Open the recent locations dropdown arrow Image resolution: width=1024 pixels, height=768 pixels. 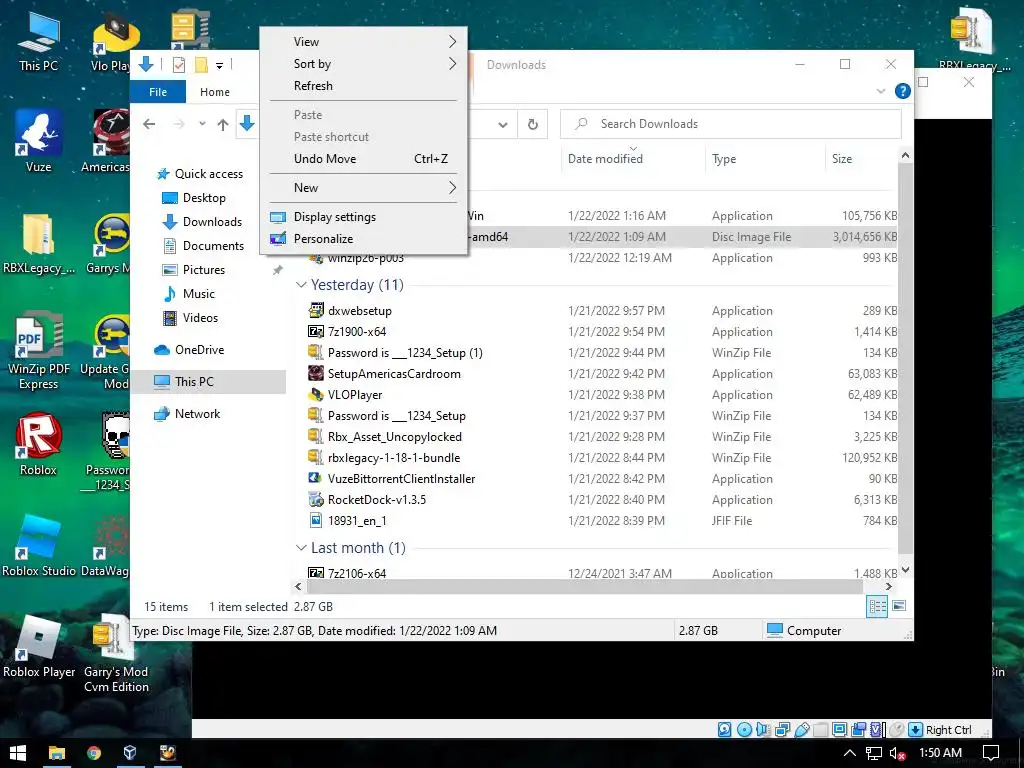point(202,123)
